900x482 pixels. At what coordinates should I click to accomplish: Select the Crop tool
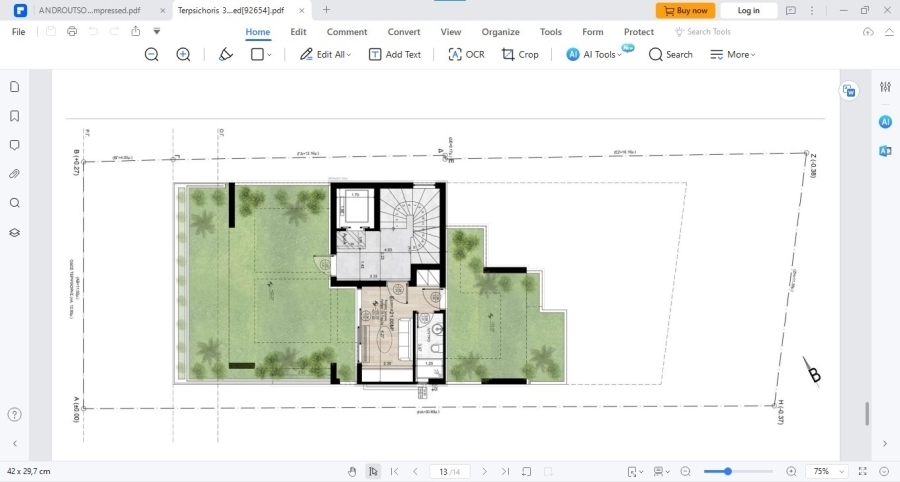point(520,55)
